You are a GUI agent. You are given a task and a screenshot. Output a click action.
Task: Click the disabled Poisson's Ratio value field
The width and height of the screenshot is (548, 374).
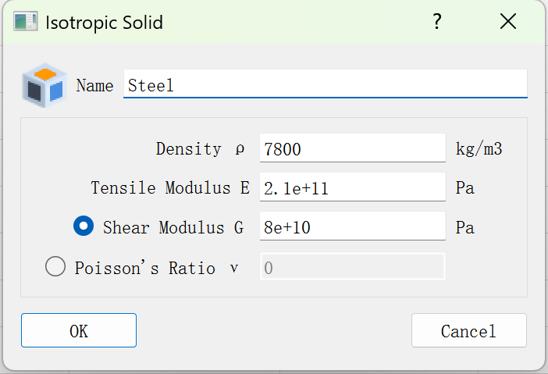[x=353, y=266]
